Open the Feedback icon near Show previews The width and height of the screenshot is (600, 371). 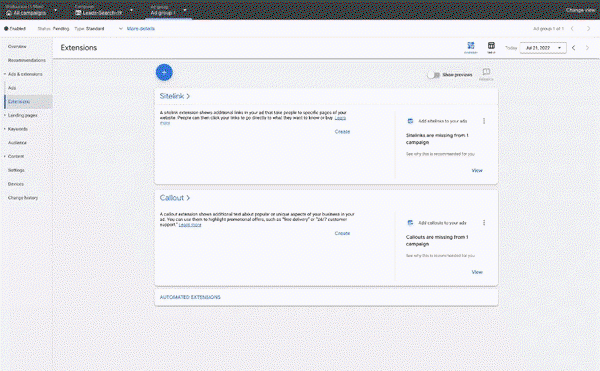(486, 74)
